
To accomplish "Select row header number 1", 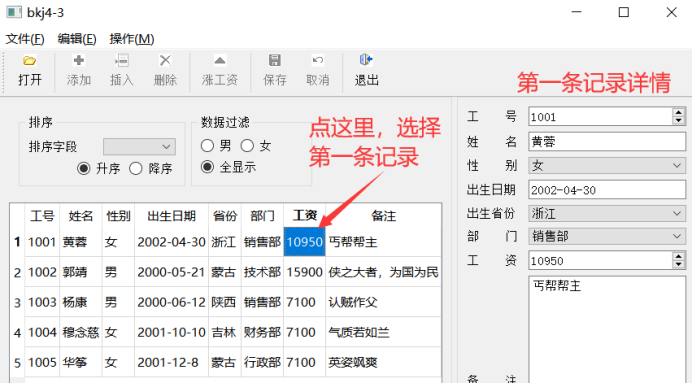I will 17,242.
